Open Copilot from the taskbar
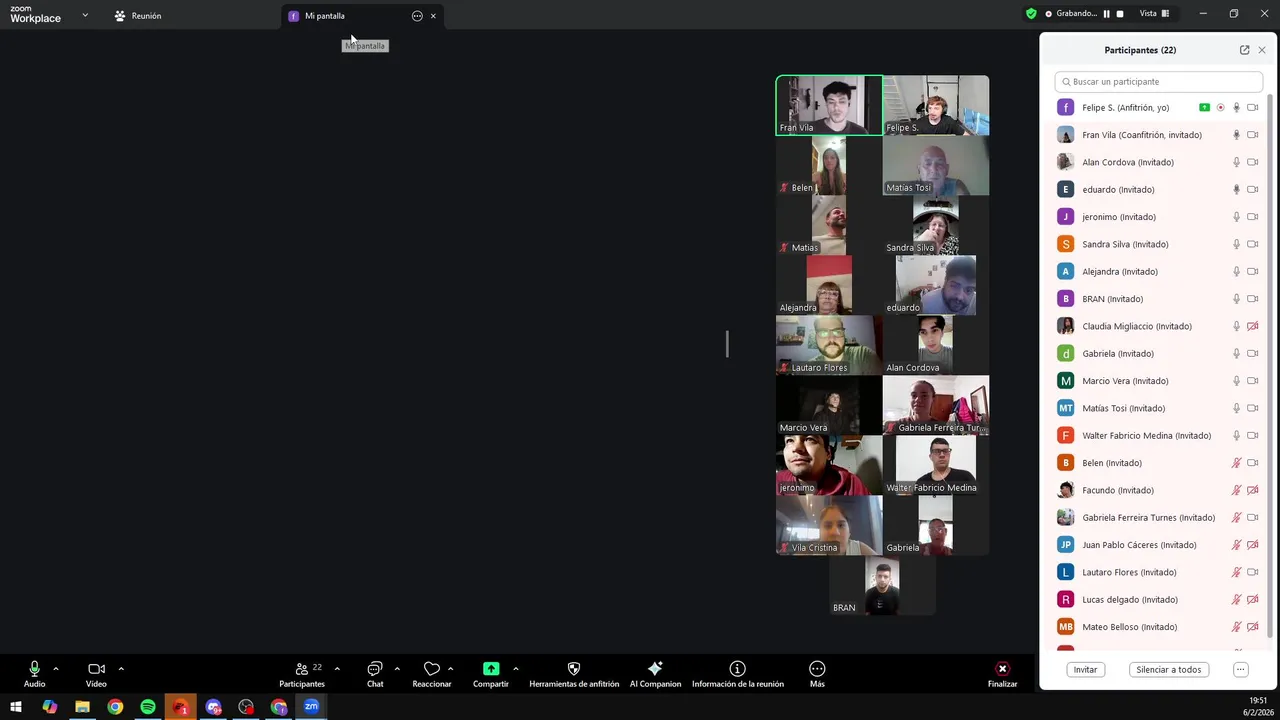 point(49,707)
